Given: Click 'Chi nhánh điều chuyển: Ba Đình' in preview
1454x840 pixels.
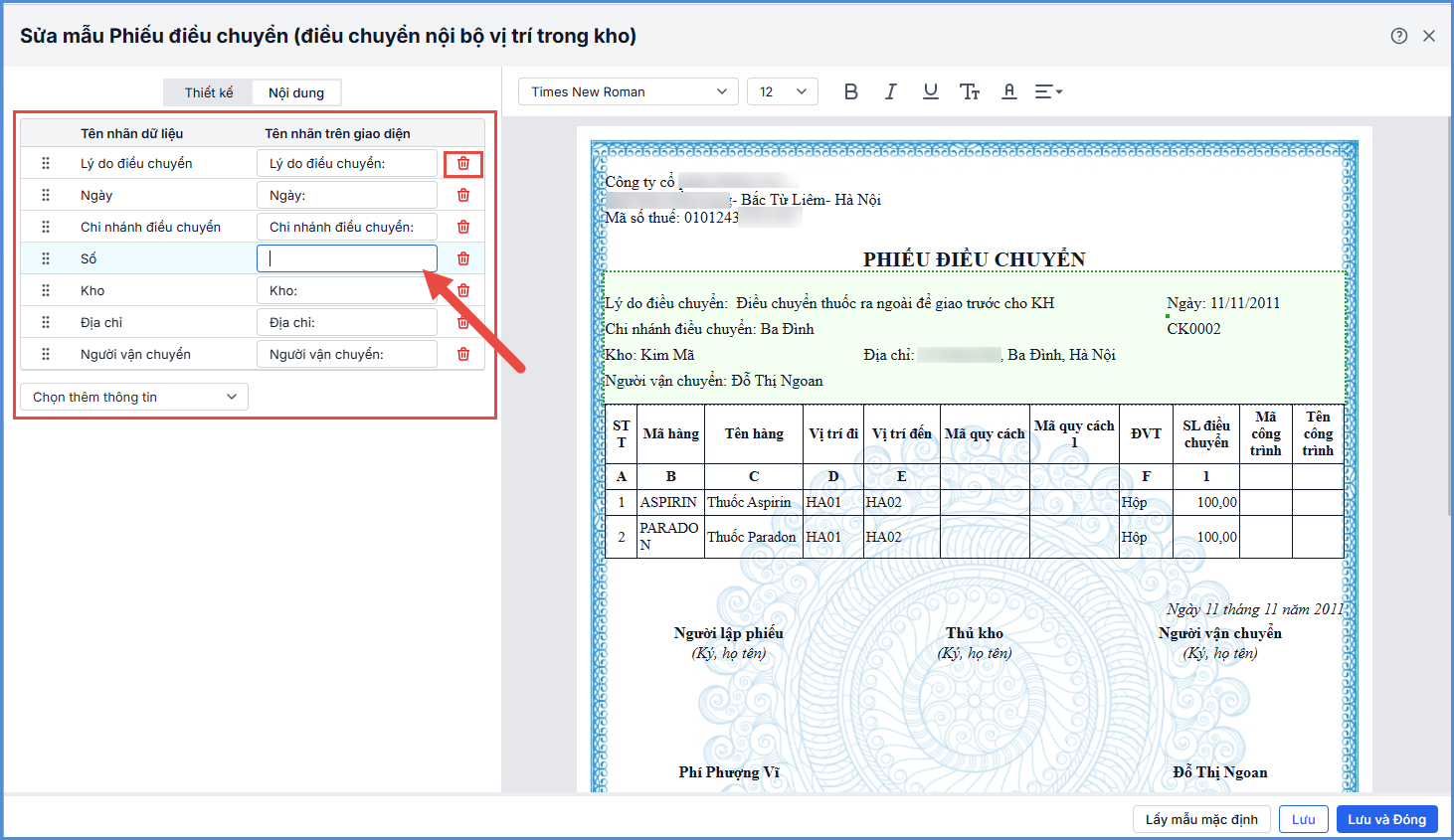Looking at the screenshot, I should (709, 329).
